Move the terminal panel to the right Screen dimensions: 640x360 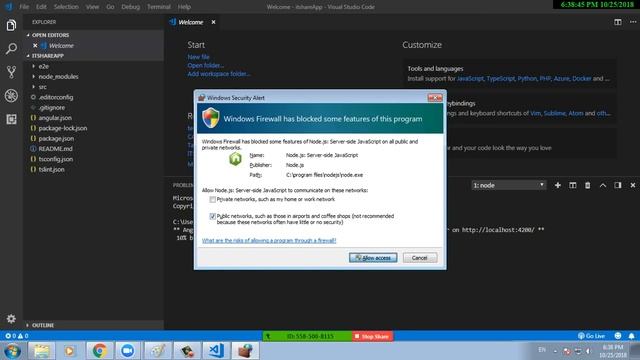click(618, 185)
